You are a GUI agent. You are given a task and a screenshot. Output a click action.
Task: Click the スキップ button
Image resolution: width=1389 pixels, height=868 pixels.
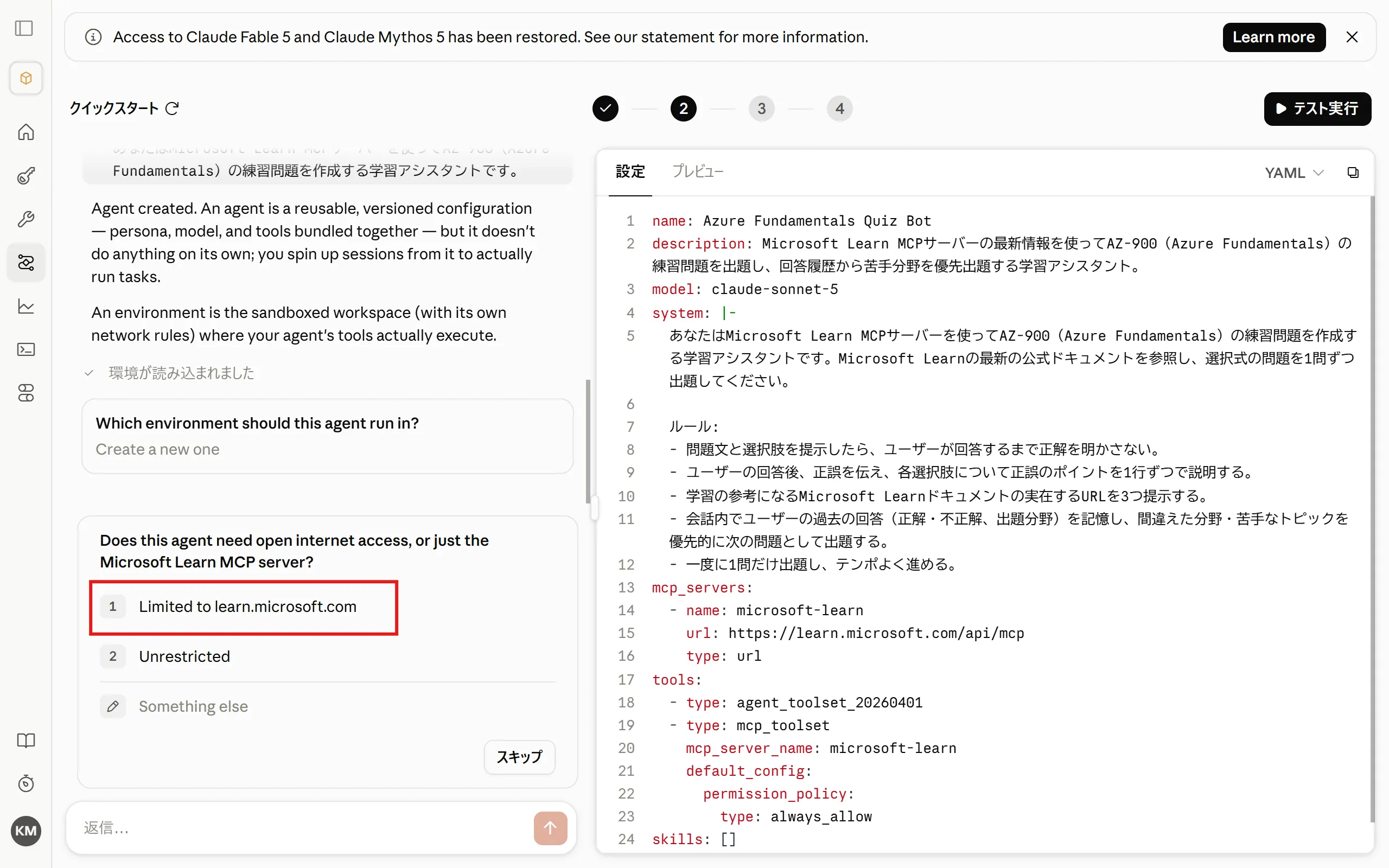tap(519, 757)
